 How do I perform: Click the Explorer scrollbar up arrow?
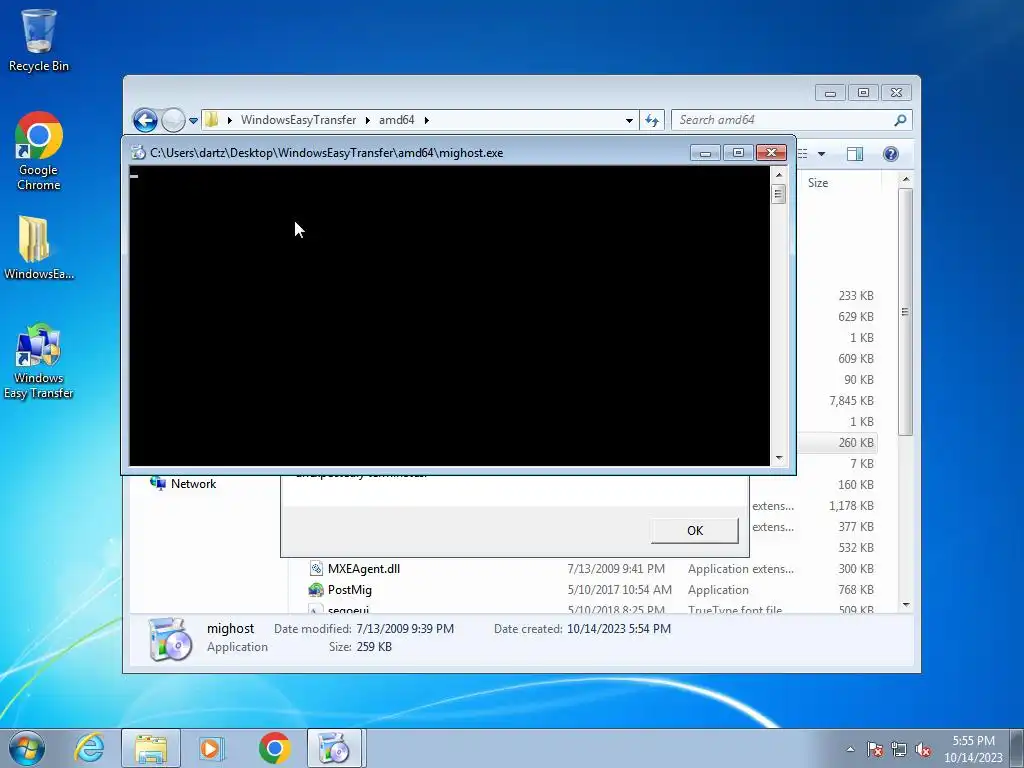point(906,180)
